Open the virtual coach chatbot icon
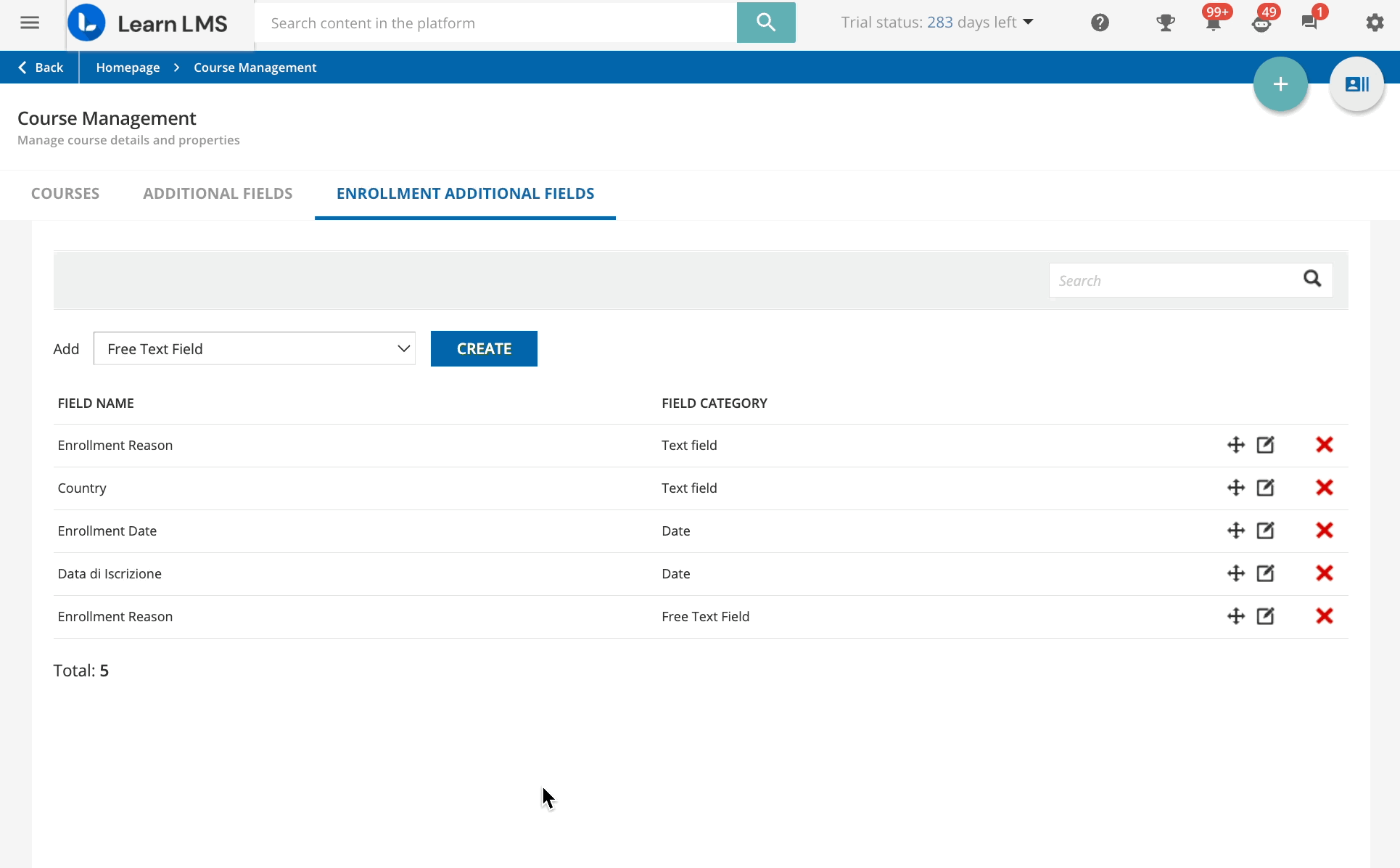This screenshot has height=868, width=1400. tap(1262, 22)
